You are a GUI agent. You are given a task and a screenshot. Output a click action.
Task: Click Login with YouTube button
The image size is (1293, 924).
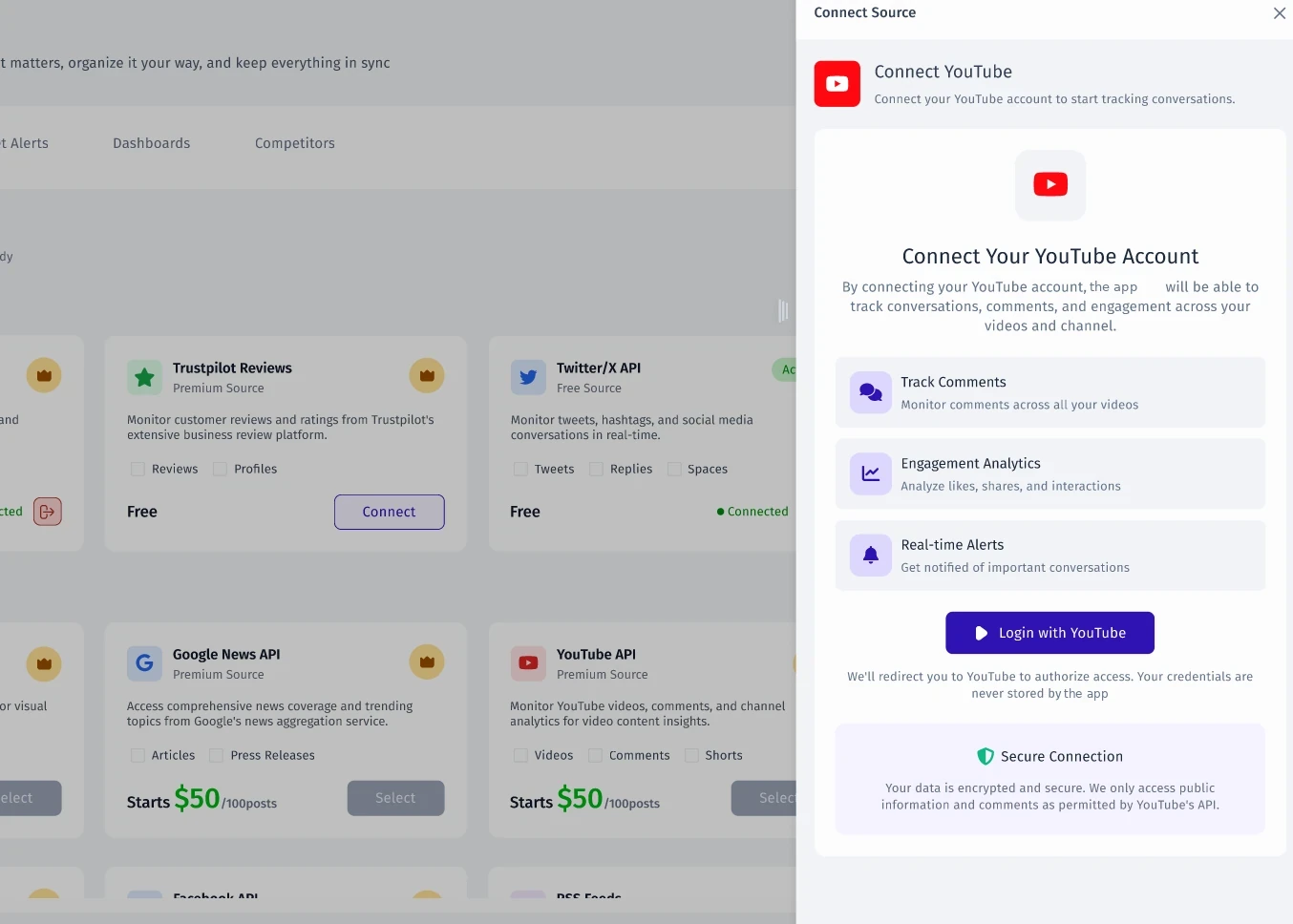1049,633
